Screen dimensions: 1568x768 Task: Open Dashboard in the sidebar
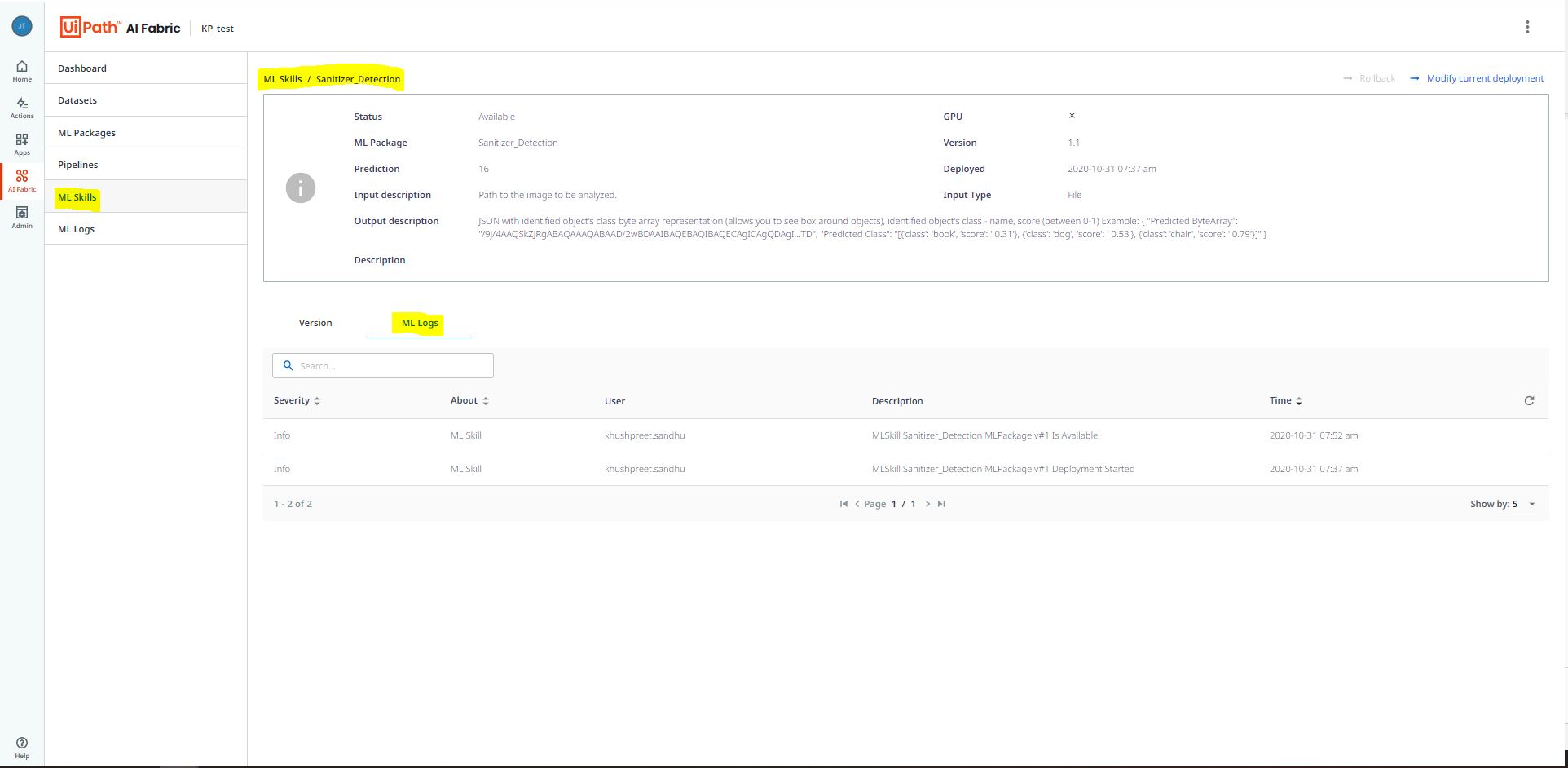146,68
